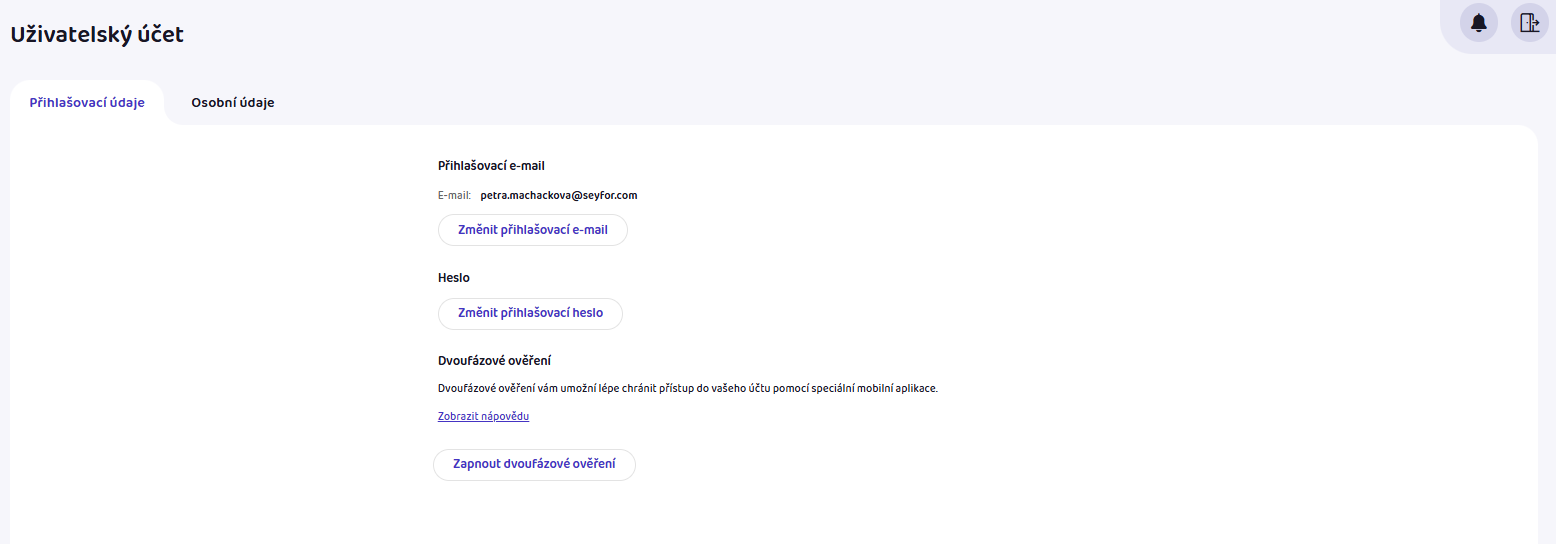The width and height of the screenshot is (1556, 544).
Task: Click the word "účet" in the page title
Action: pyautogui.click(x=161, y=34)
